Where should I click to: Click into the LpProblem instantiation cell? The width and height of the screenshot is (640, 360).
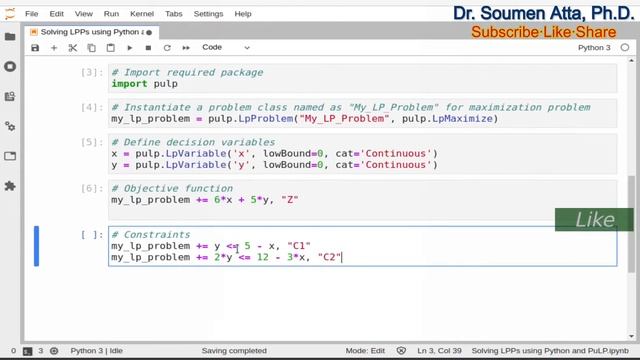pyautogui.click(x=362, y=113)
